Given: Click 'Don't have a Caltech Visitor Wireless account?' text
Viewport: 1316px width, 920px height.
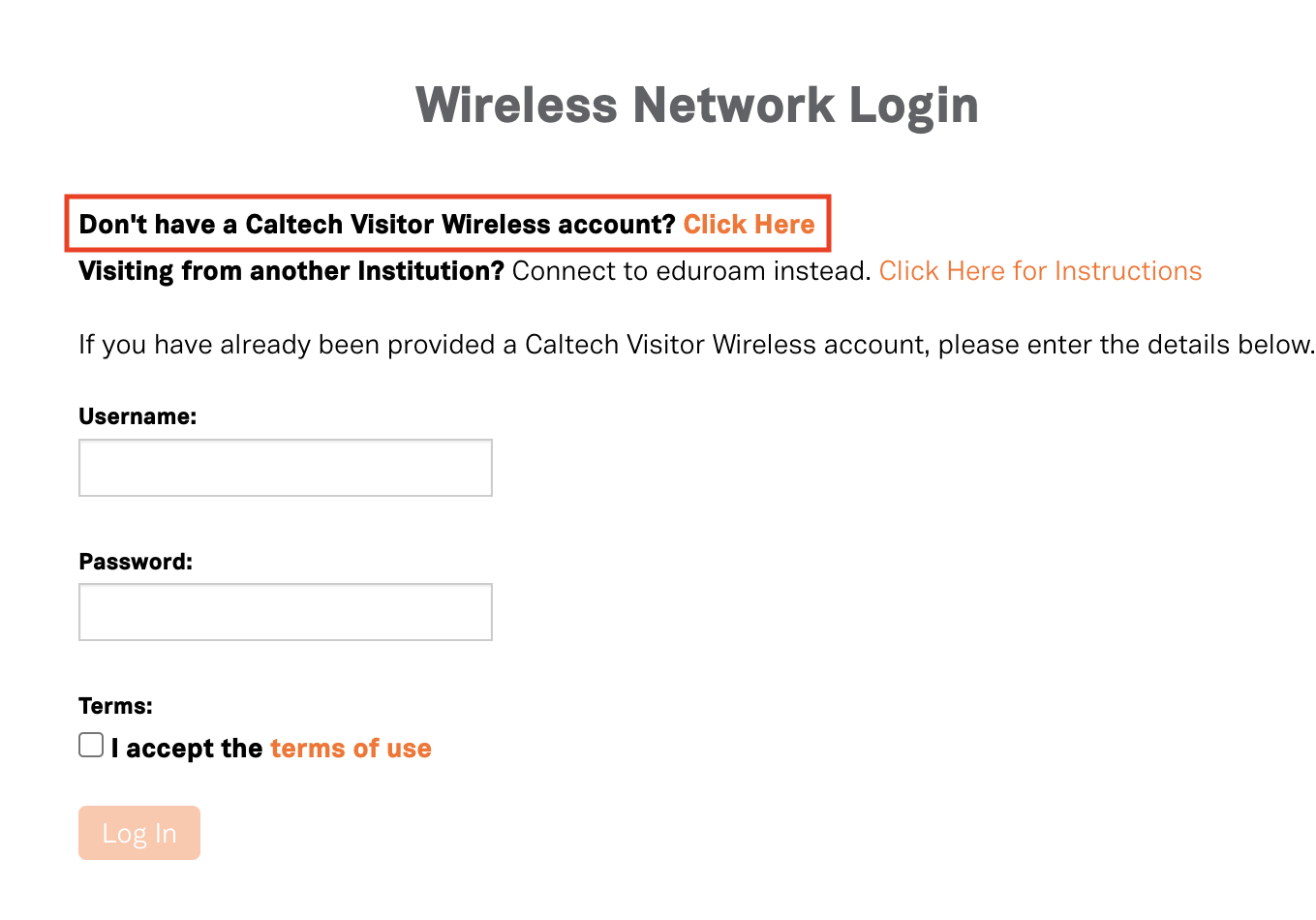Looking at the screenshot, I should point(377,225).
